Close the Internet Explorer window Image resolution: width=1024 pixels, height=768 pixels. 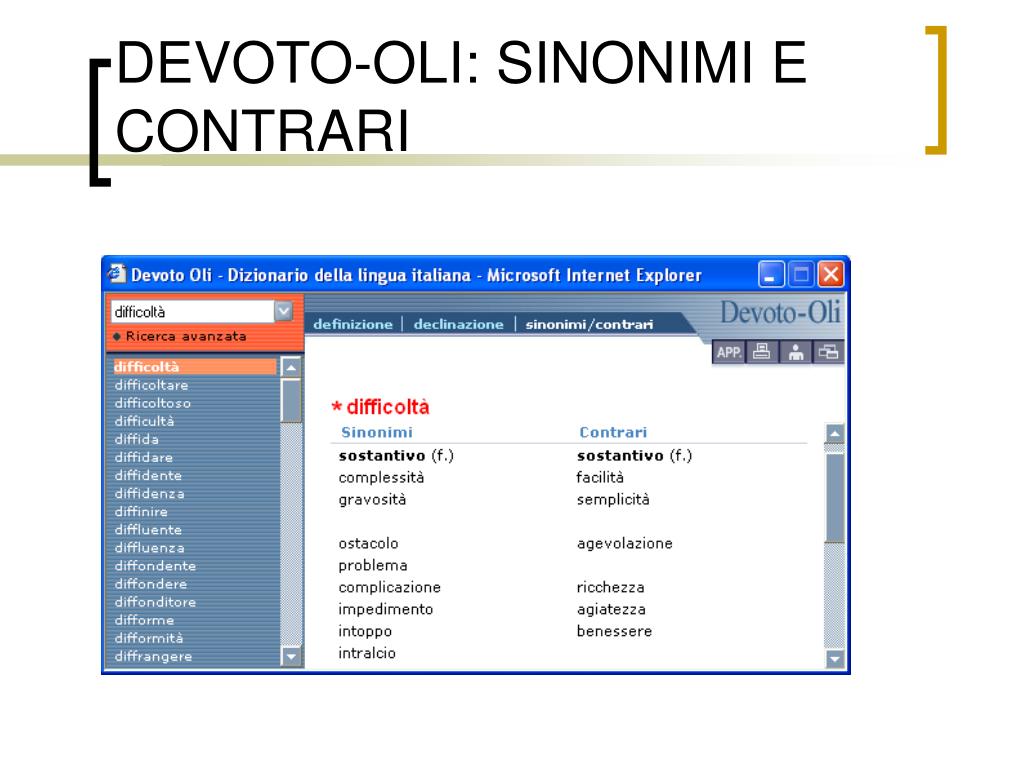point(831,274)
